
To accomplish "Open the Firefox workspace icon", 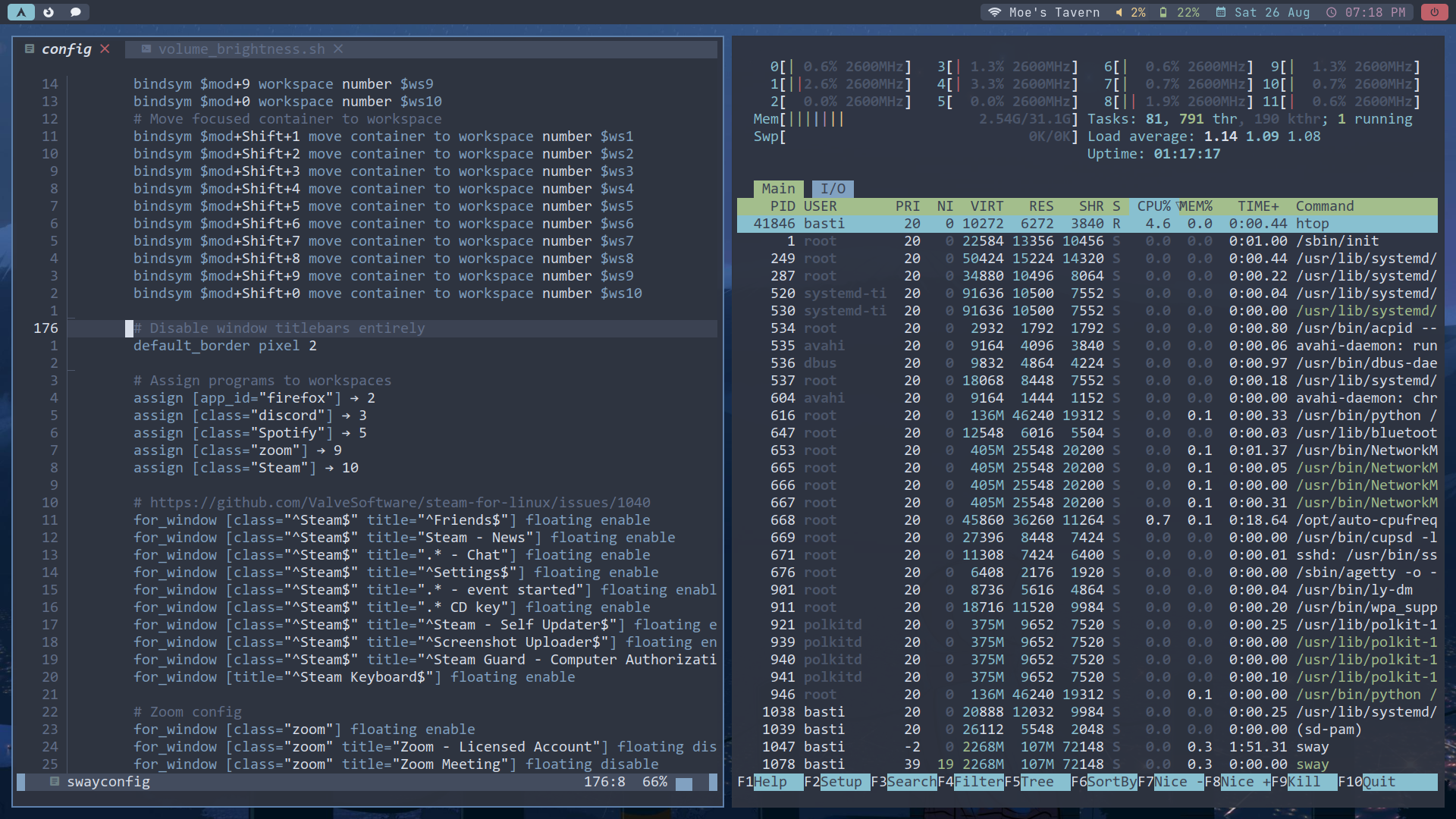I will 49,12.
